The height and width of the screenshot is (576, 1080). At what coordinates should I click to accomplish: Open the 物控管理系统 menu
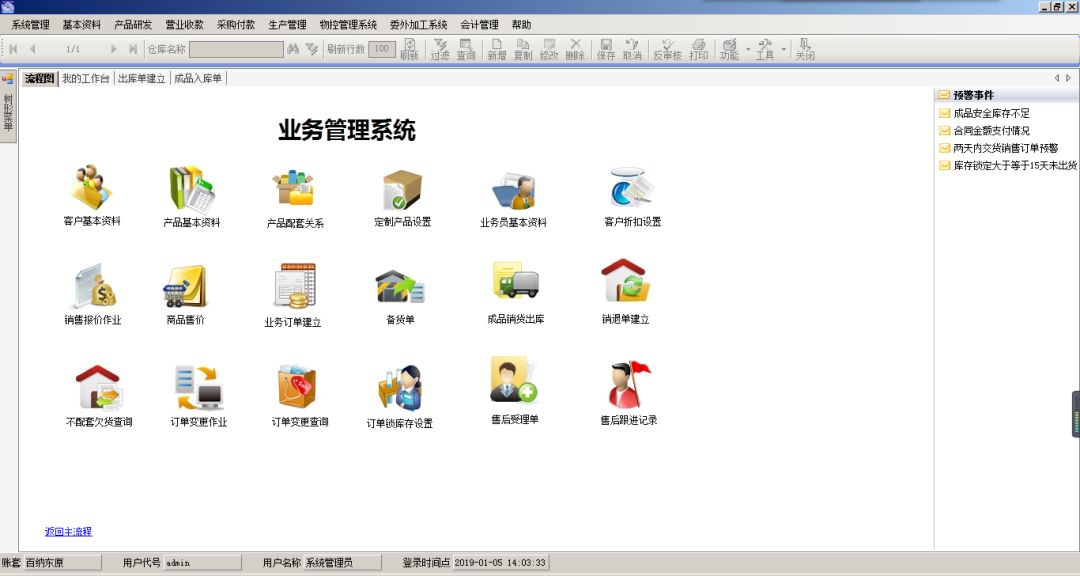(348, 25)
